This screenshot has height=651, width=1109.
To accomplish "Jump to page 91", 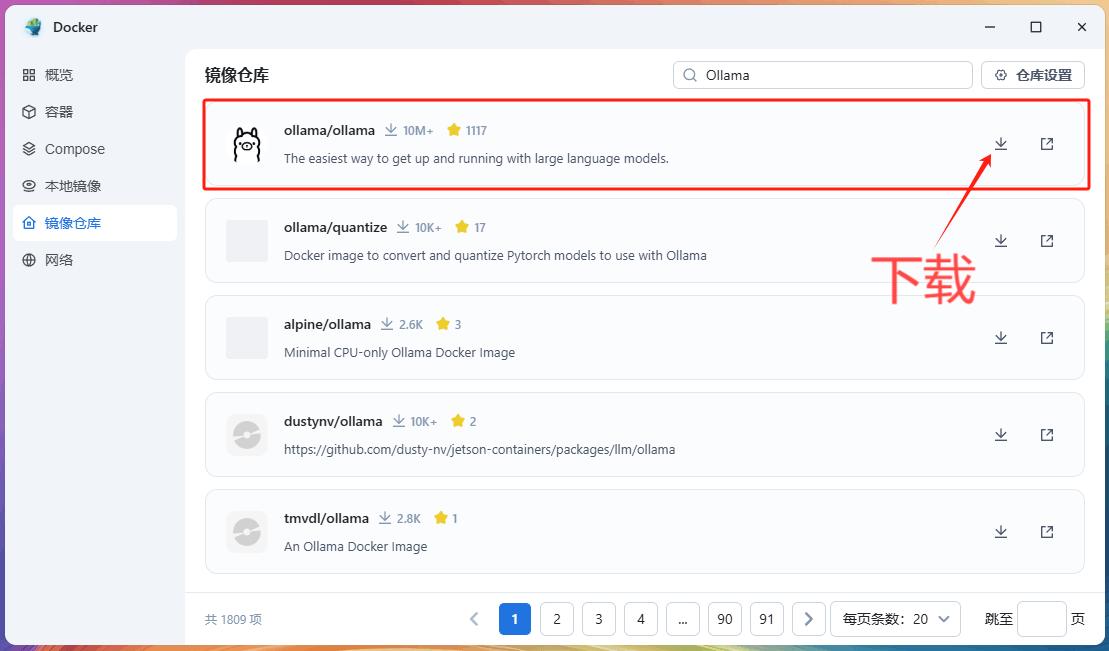I will 766,619.
